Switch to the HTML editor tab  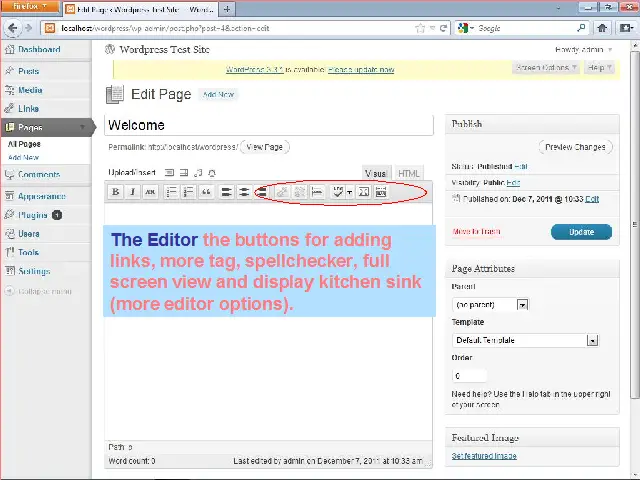[x=409, y=173]
